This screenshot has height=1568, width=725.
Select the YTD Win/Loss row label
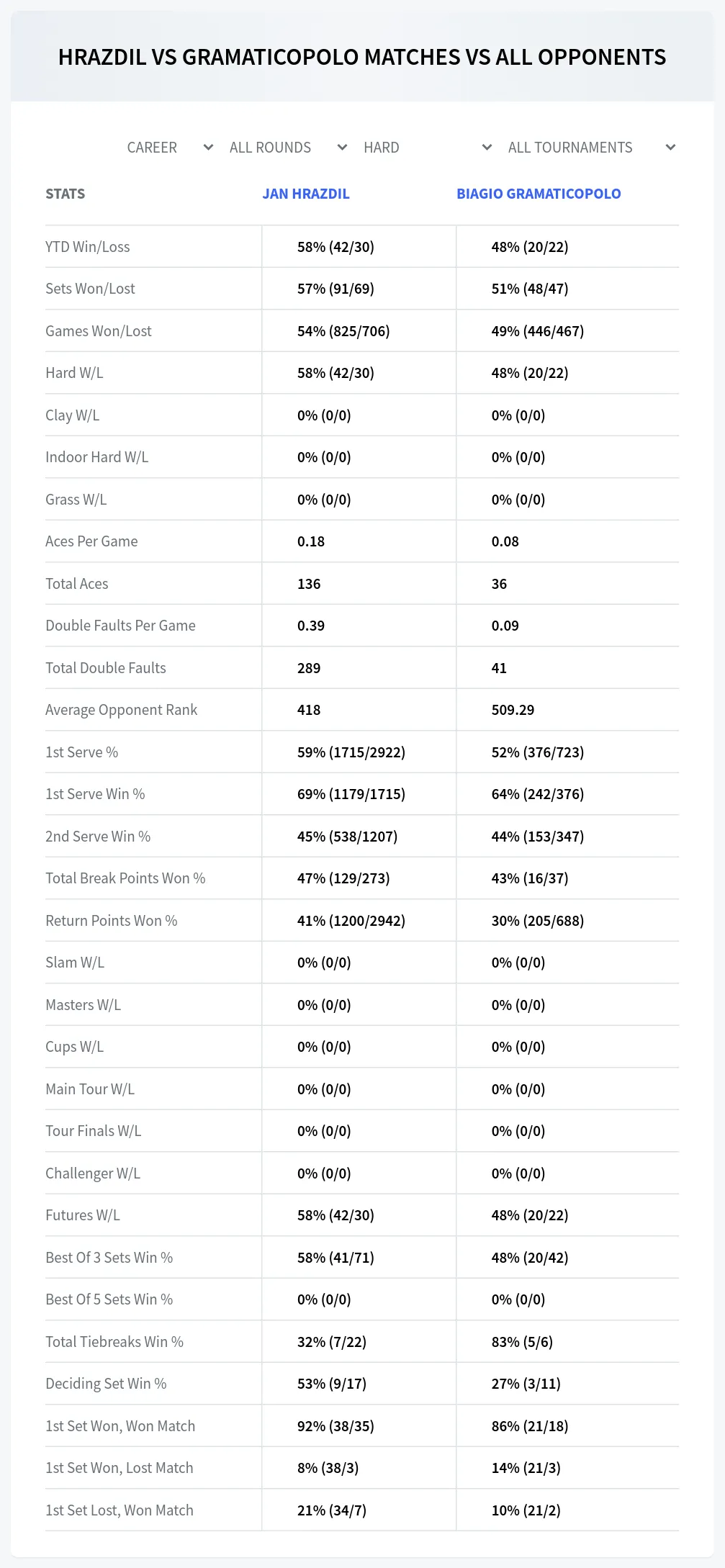[88, 247]
